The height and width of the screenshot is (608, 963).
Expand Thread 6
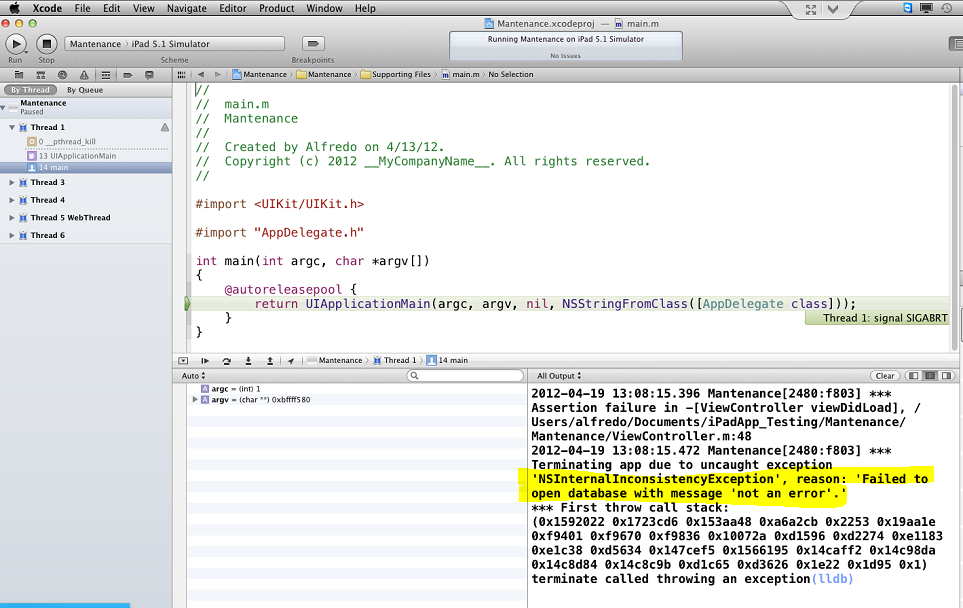tap(12, 235)
